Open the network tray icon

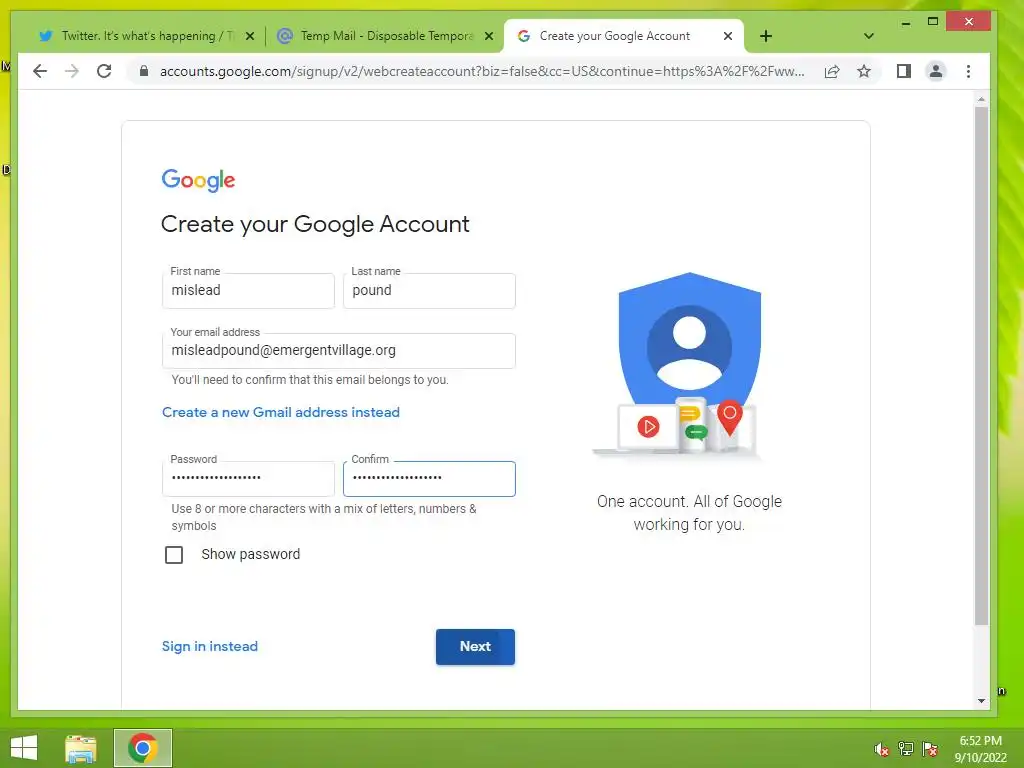(x=905, y=749)
